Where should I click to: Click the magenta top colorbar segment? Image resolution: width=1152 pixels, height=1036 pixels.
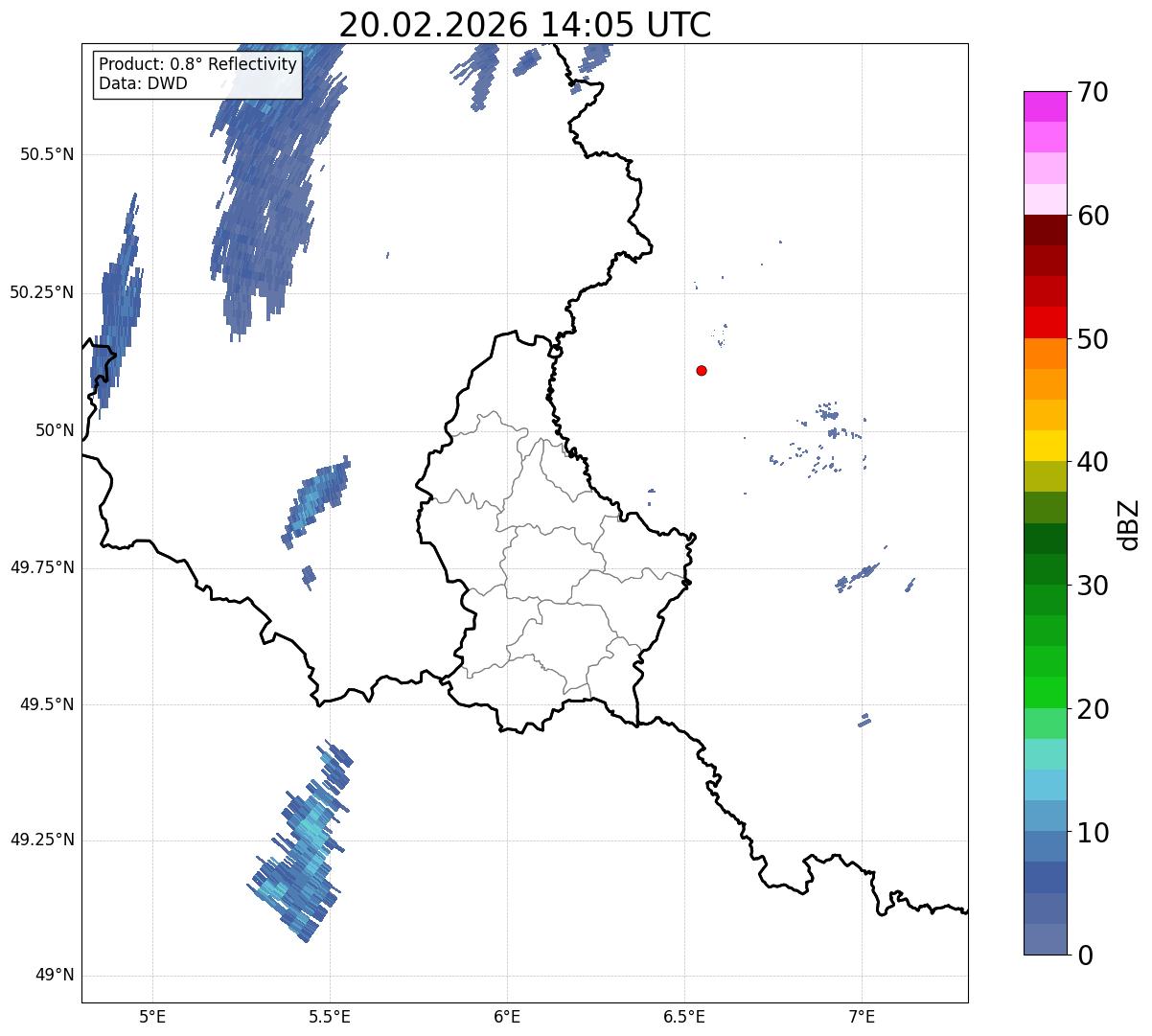(x=1045, y=106)
